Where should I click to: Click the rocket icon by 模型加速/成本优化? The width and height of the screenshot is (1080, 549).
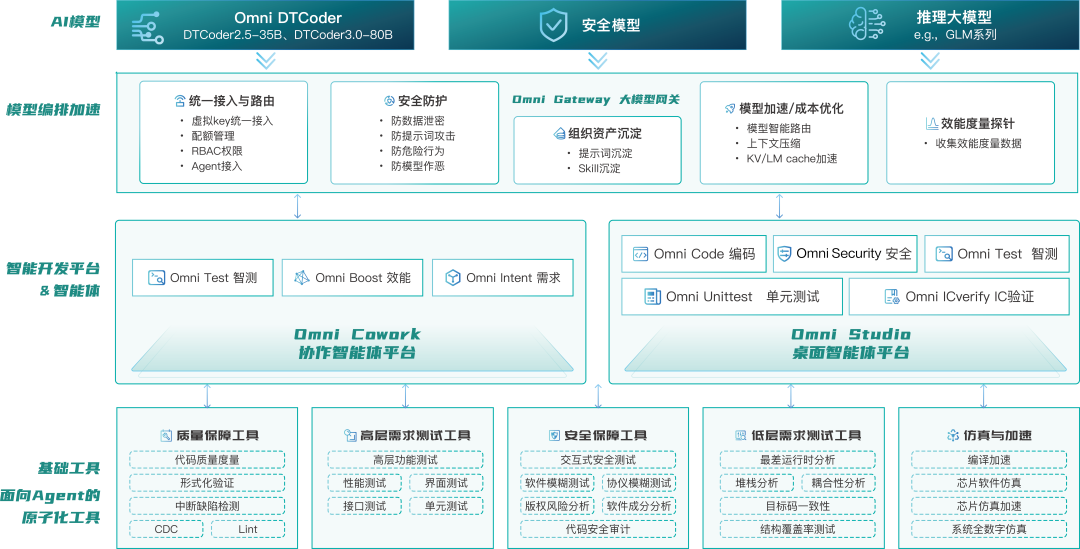(729, 109)
